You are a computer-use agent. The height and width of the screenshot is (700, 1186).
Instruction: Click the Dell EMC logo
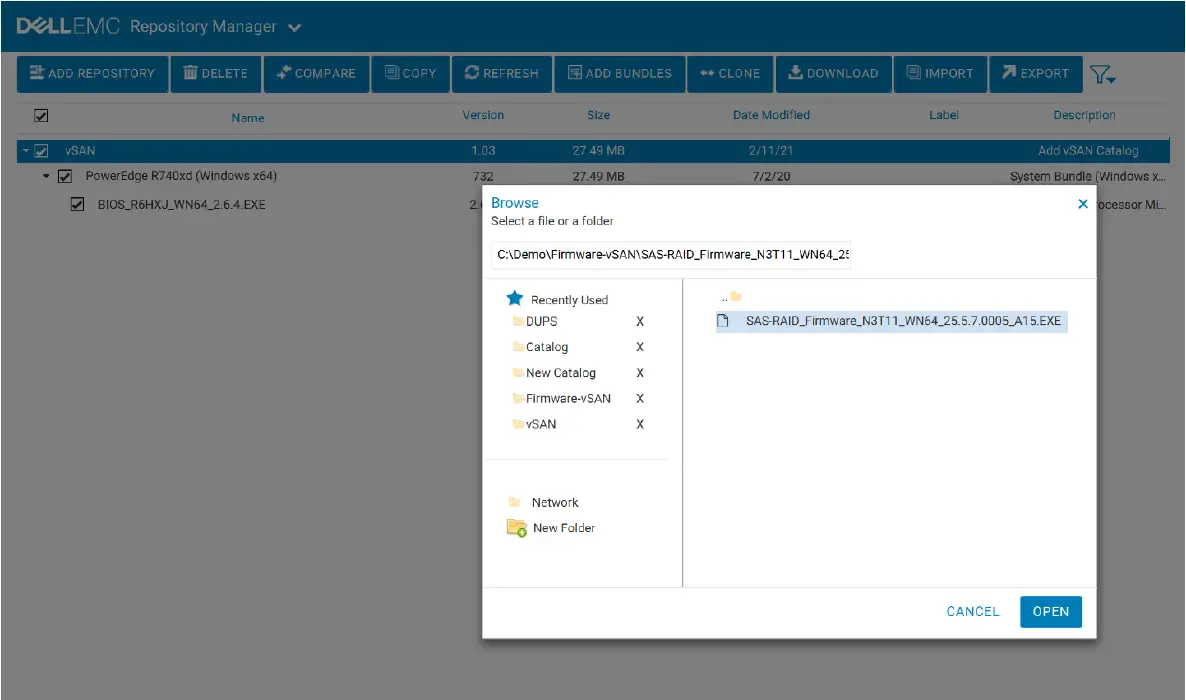tap(67, 26)
